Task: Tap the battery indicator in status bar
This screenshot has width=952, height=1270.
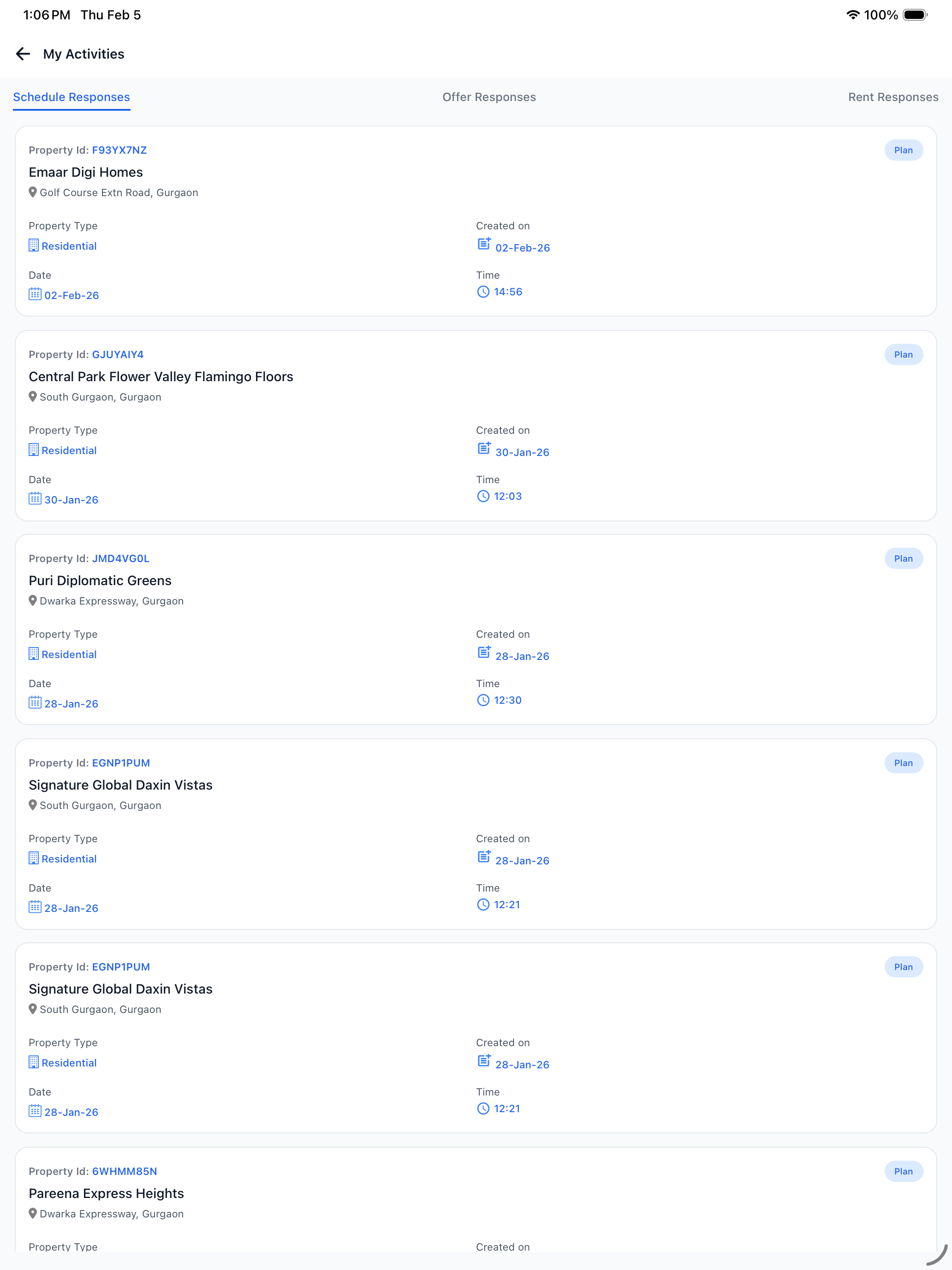Action: (x=915, y=15)
